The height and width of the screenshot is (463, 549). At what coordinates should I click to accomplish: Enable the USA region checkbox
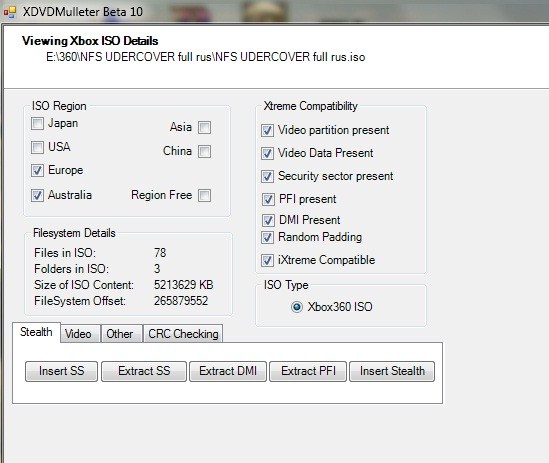37,147
